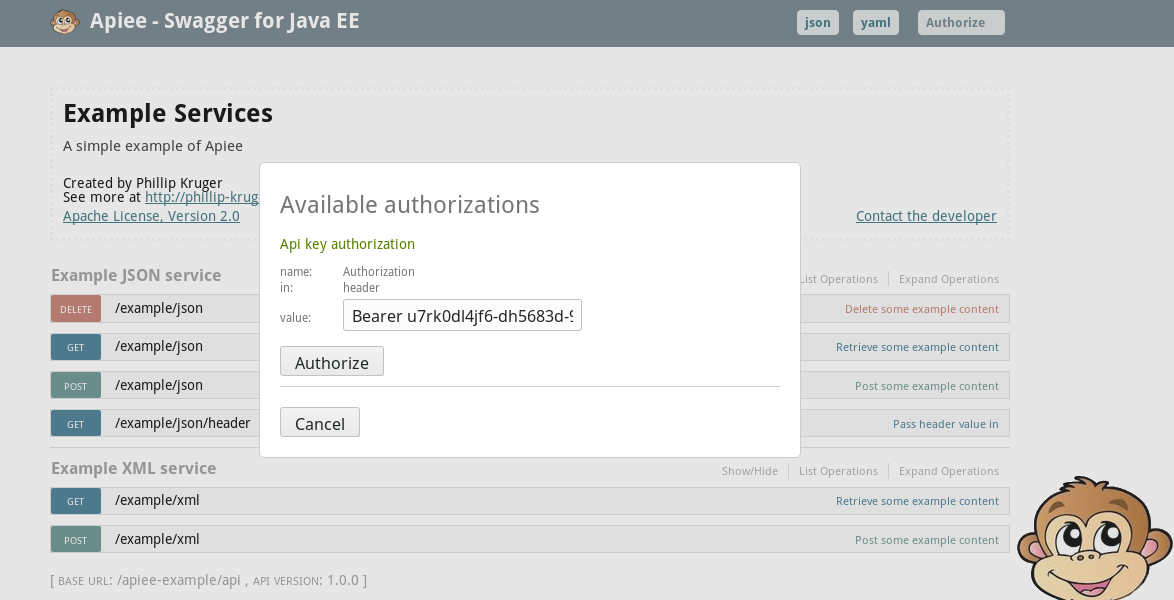Click the Authorize button in the dialog

(332, 362)
